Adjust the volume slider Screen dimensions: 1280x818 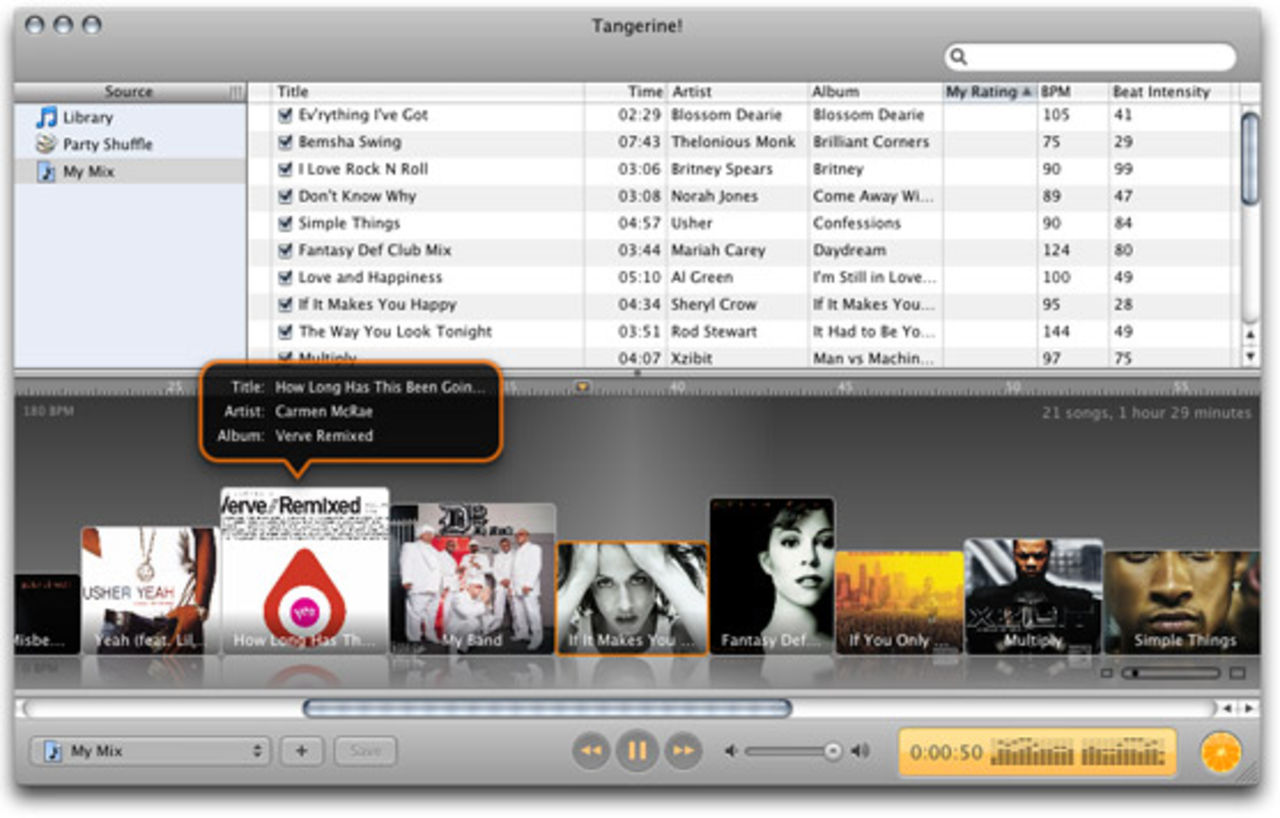click(x=833, y=750)
